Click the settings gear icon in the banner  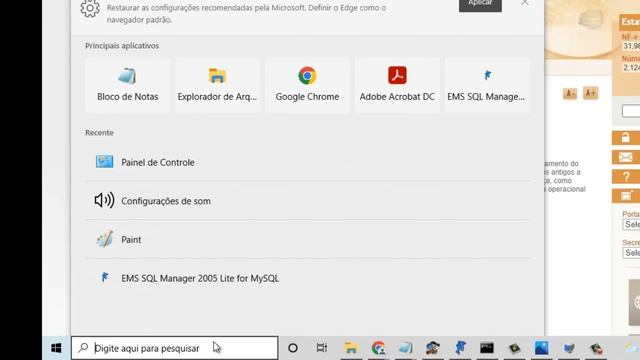click(90, 8)
